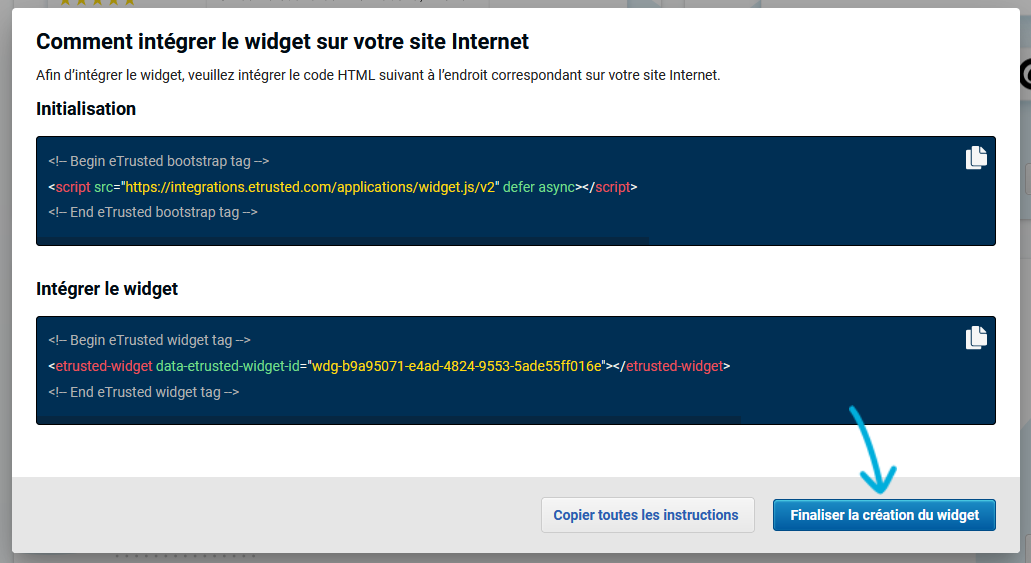Click the dialog title about integrating the widget
1031x563 pixels.
coord(282,42)
